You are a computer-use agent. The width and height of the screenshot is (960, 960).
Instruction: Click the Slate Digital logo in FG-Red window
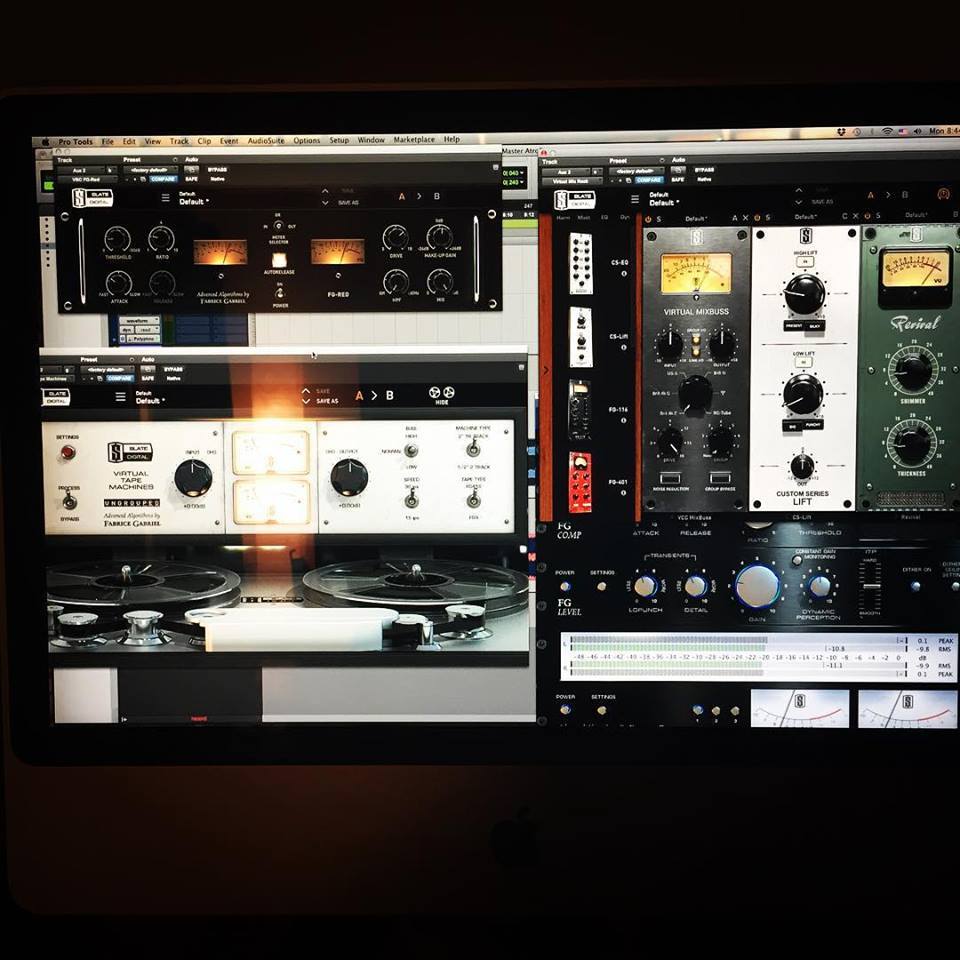click(92, 198)
